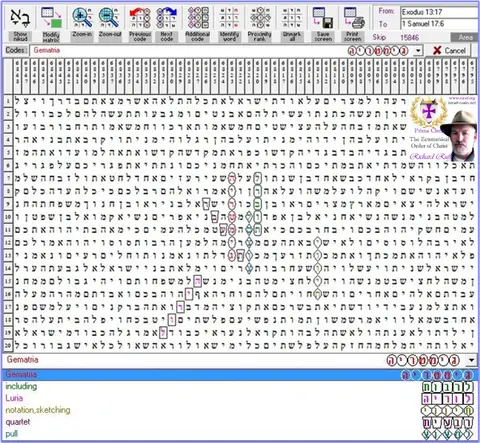
Task: Open the Codes dropdown arrow
Action: [418, 51]
